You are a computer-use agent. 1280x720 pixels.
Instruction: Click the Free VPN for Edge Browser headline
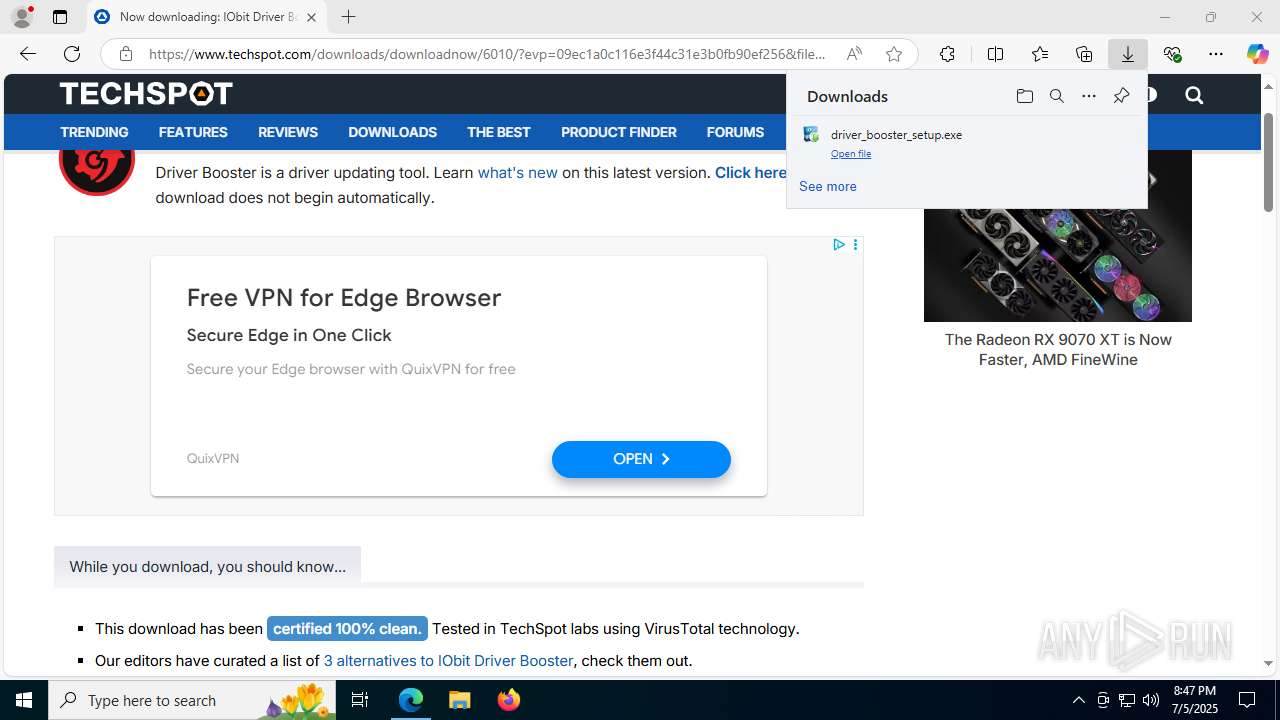click(344, 297)
